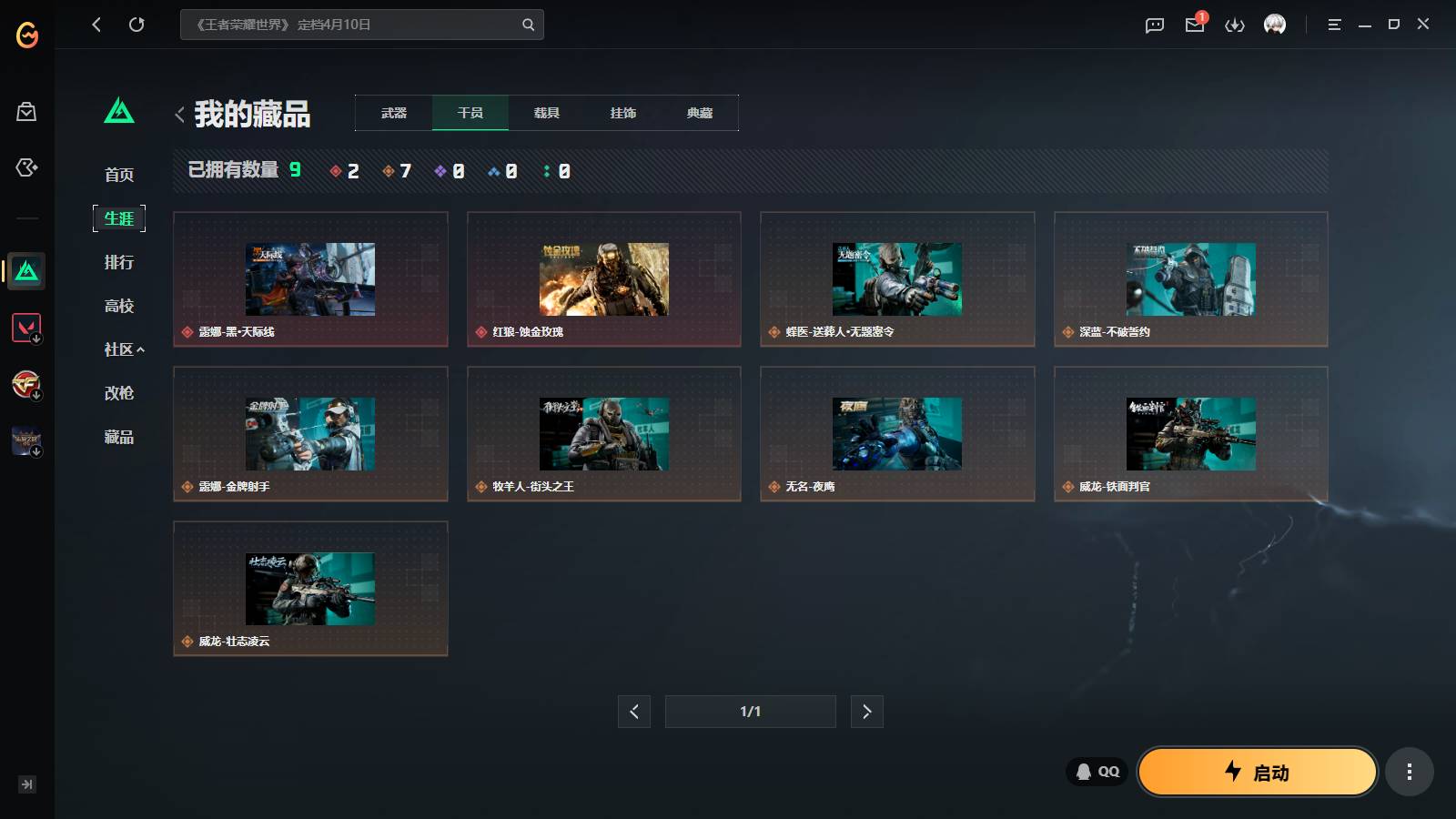1456x819 pixels.
Task: Go to next page arrow
Action: [866, 712]
